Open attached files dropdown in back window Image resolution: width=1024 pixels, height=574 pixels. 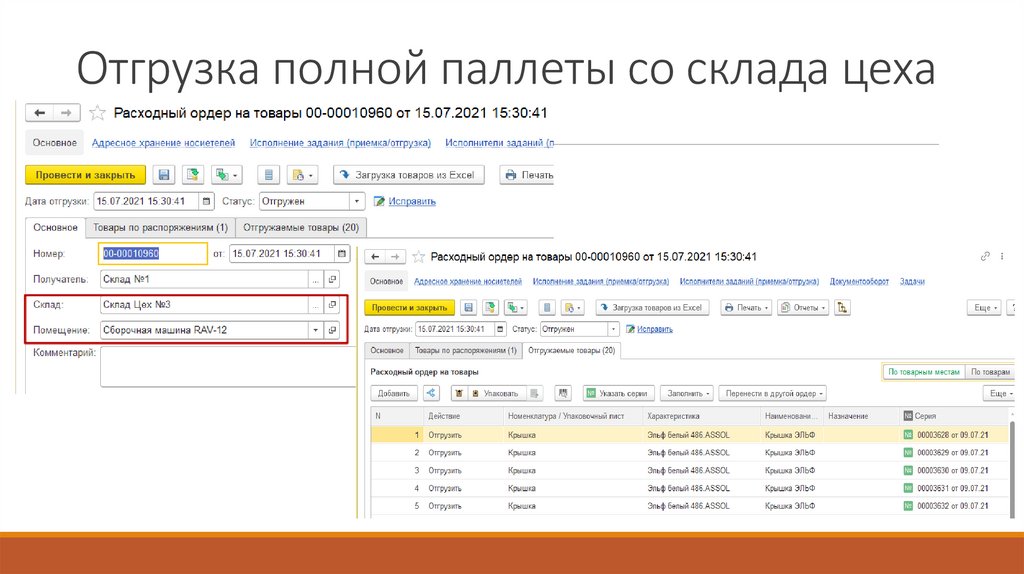tap(302, 175)
